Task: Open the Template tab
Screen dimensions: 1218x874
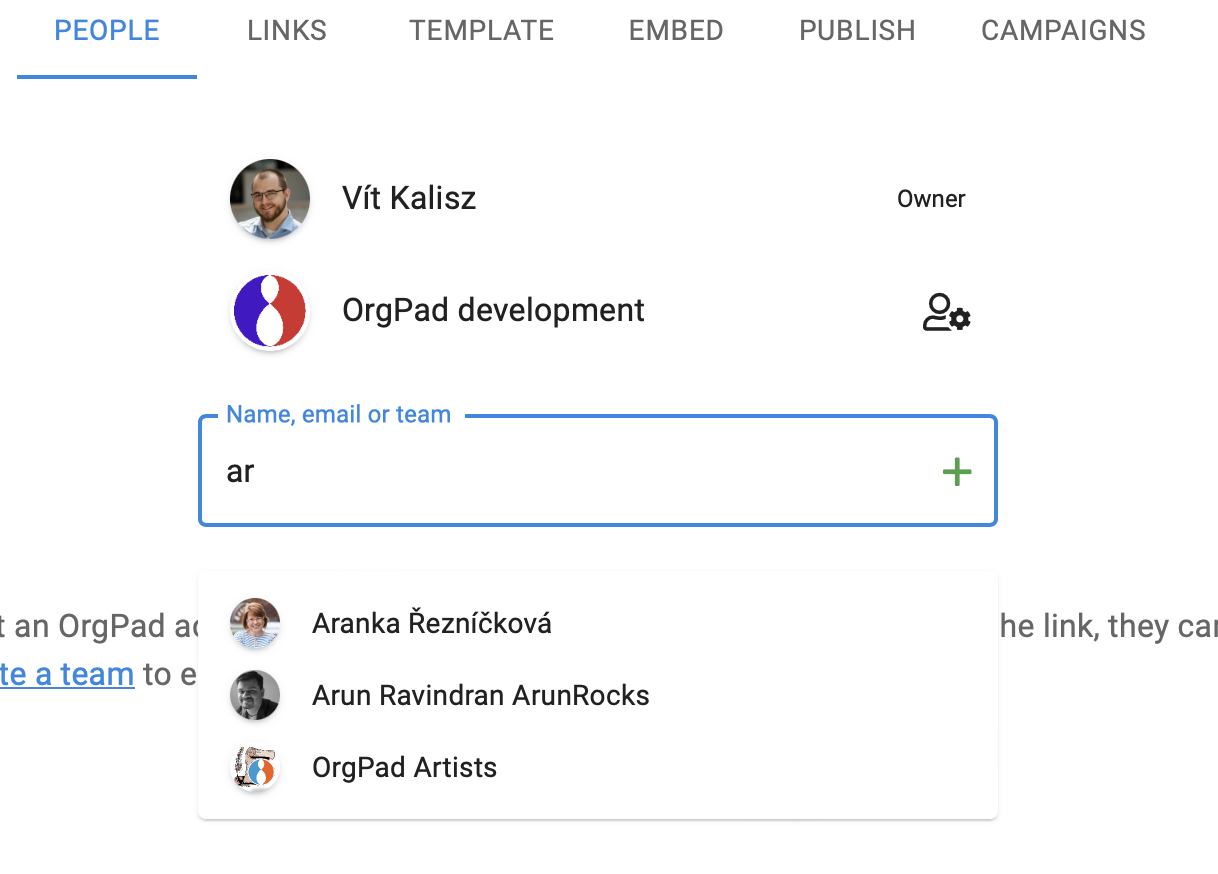Action: [481, 31]
